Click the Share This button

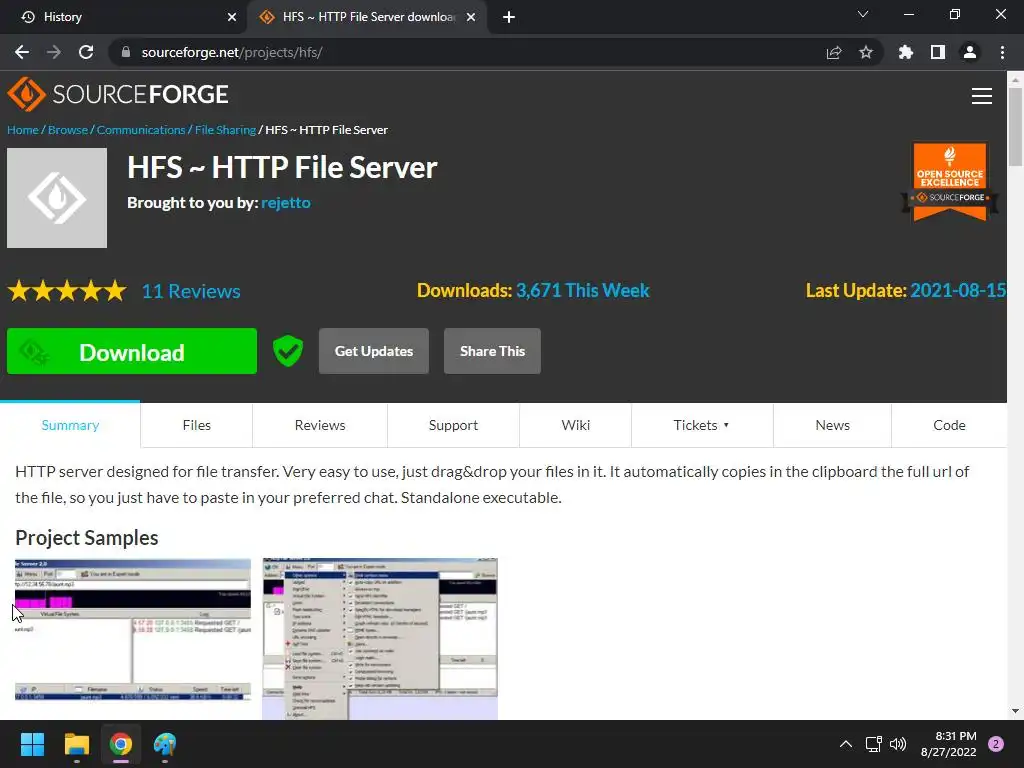(x=492, y=351)
